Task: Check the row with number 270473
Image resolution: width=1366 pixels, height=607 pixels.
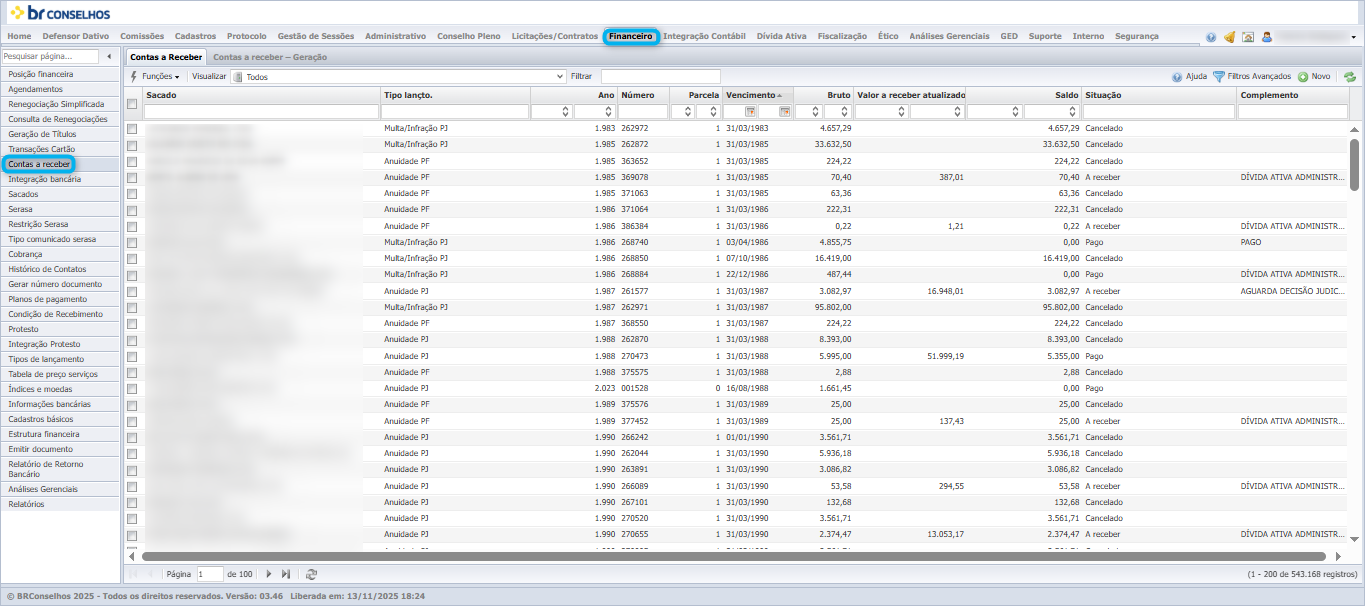Action: (132, 356)
